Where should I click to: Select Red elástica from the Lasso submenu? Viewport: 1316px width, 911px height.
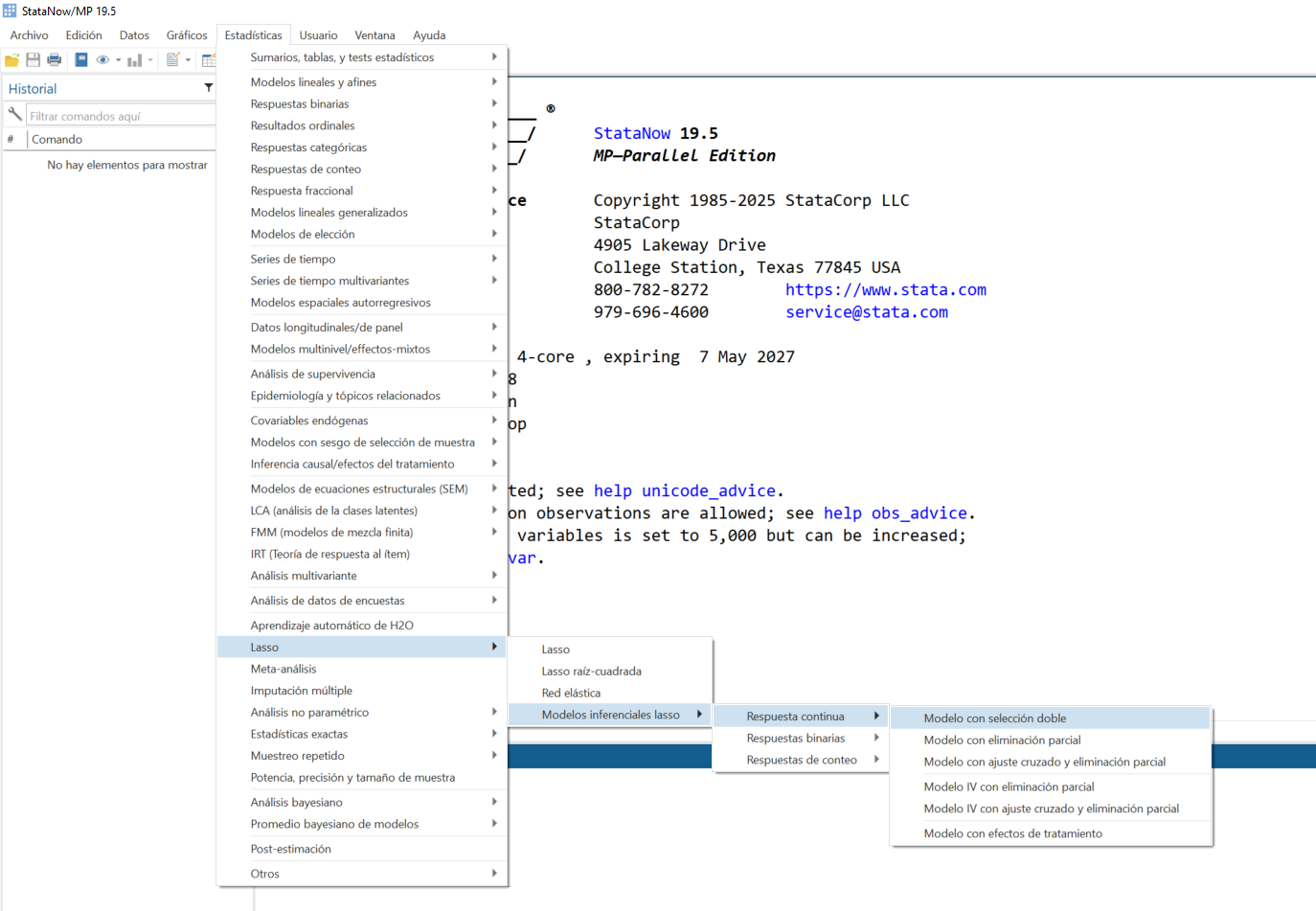pos(573,693)
